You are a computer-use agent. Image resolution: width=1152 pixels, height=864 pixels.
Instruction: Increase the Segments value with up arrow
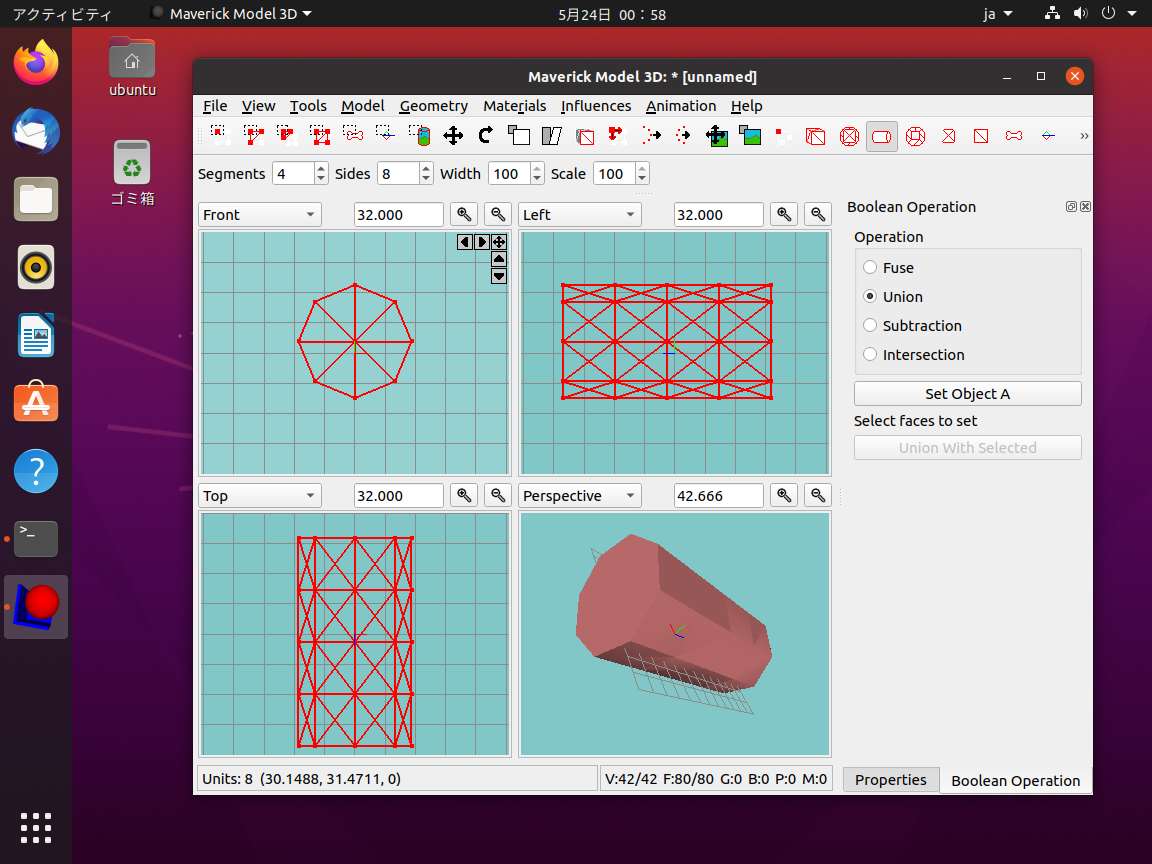point(321,168)
